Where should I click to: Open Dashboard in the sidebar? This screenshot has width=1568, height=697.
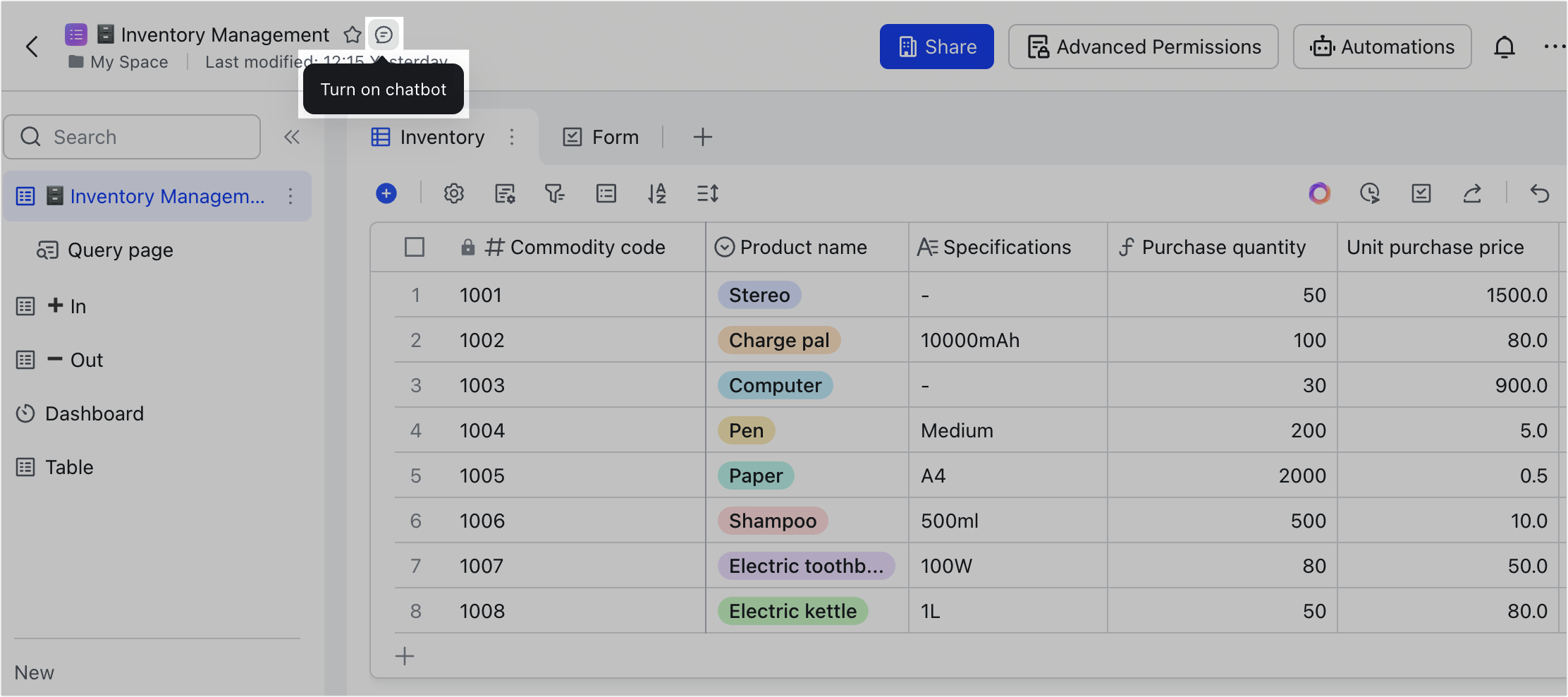point(94,413)
